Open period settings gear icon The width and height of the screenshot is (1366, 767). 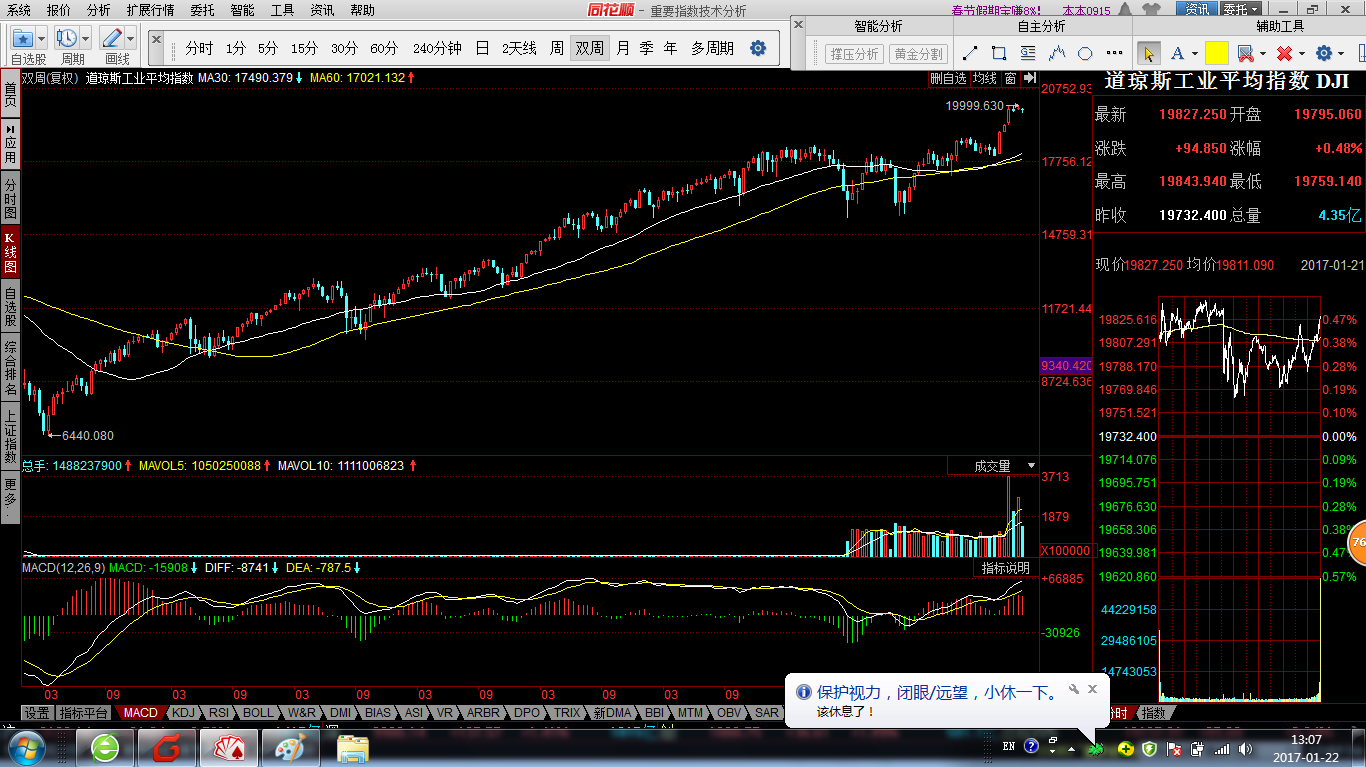click(x=758, y=48)
